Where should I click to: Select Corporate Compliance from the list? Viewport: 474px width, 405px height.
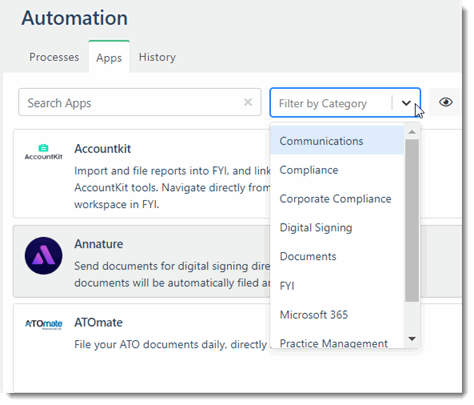coord(337,199)
